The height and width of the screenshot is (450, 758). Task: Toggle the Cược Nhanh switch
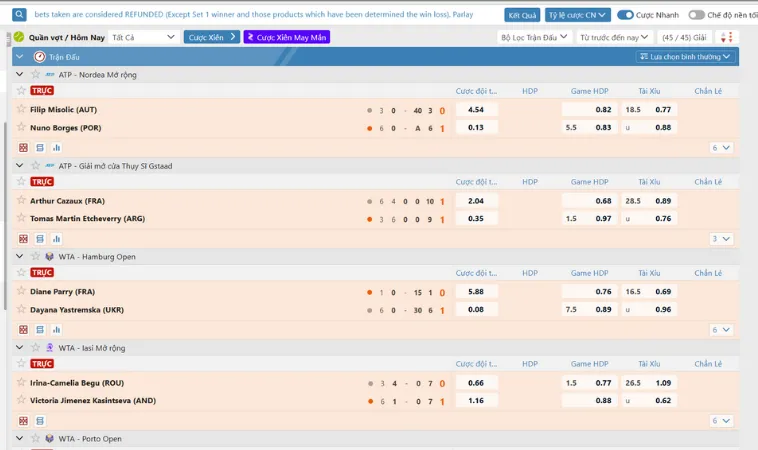[626, 15]
